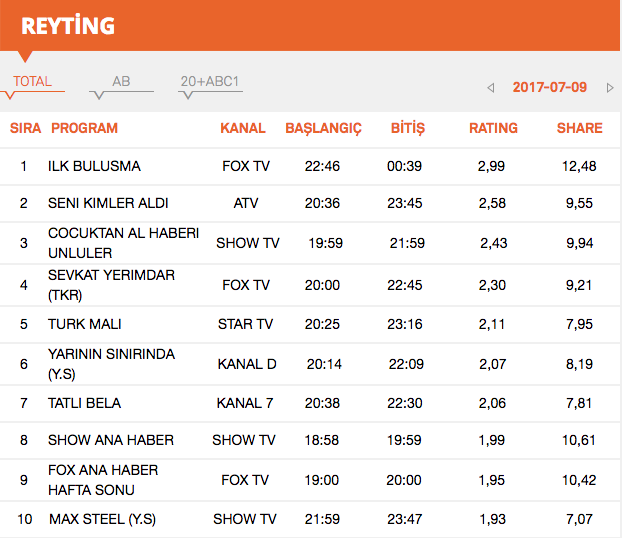622x538 pixels.
Task: Click the KANAL column header
Action: click(x=243, y=128)
